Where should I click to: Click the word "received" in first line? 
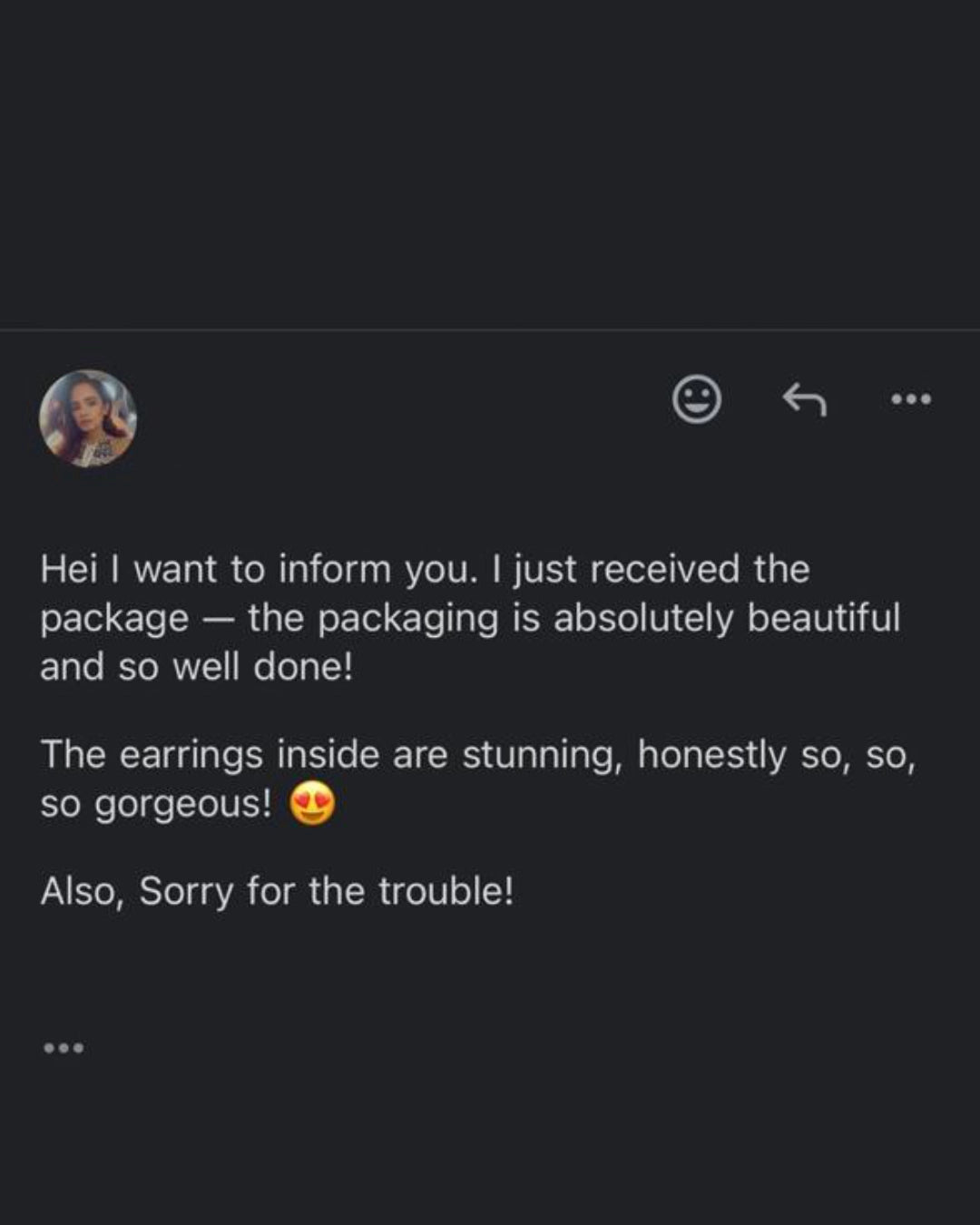click(x=665, y=570)
